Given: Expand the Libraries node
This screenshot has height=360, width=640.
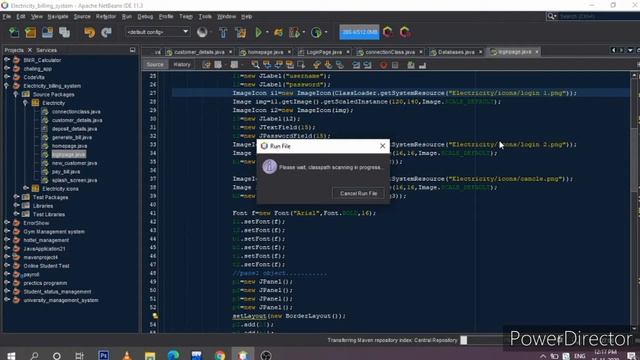Looking at the screenshot, I should (x=16, y=206).
